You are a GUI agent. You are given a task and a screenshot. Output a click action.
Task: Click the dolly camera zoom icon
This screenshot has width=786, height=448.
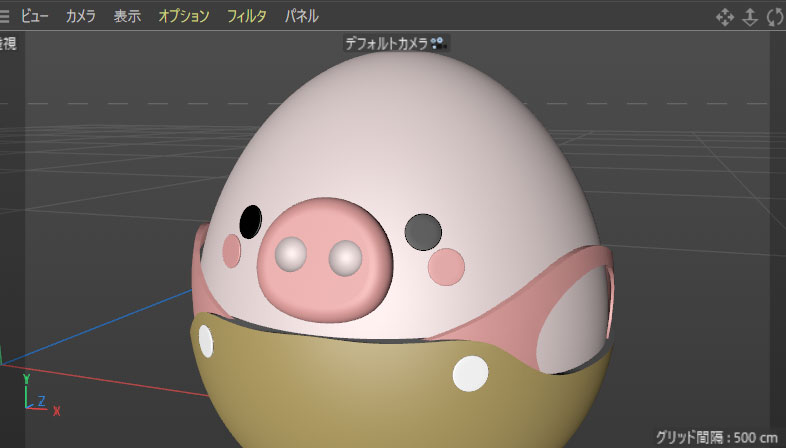750,17
